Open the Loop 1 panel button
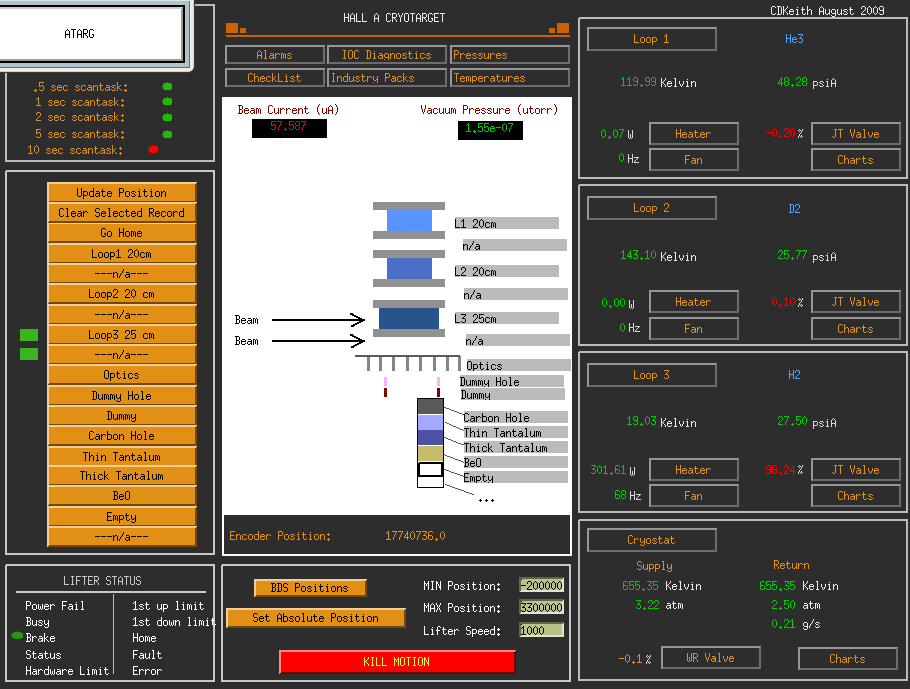Image resolution: width=910 pixels, height=689 pixels. coord(652,39)
